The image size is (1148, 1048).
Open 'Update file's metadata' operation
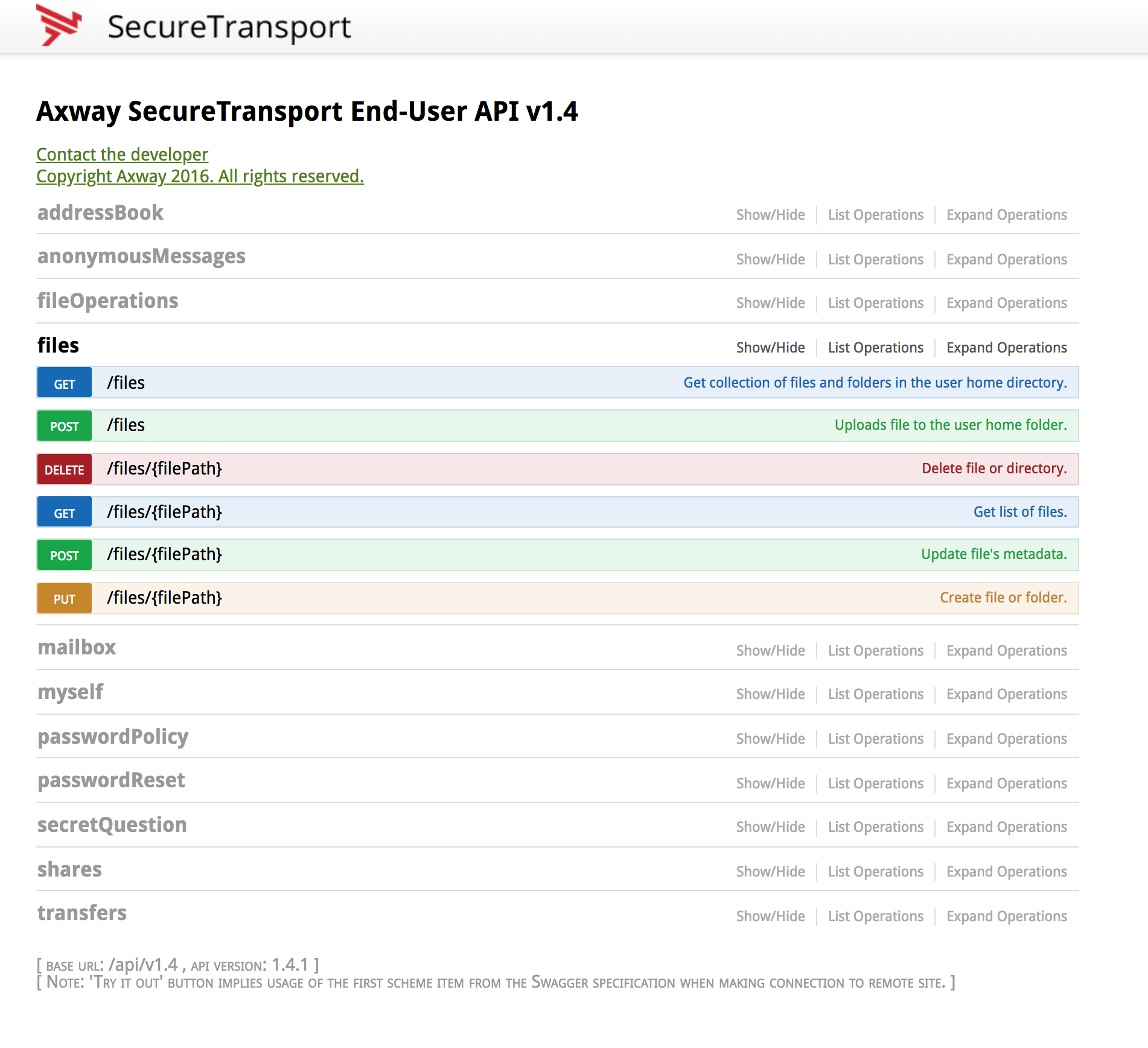(993, 554)
